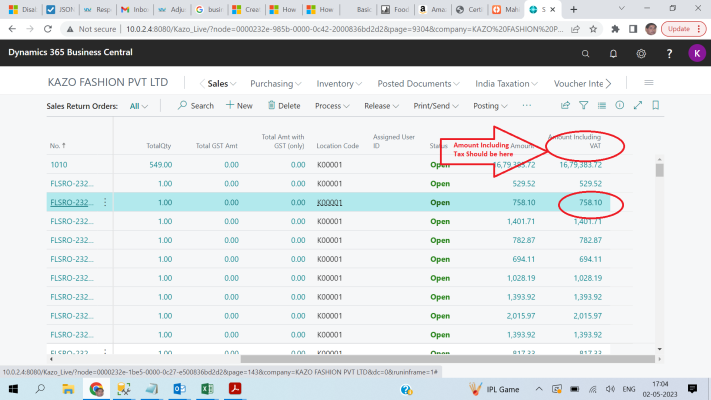
Task: Click Search in the list toolbar
Action: tap(196, 106)
